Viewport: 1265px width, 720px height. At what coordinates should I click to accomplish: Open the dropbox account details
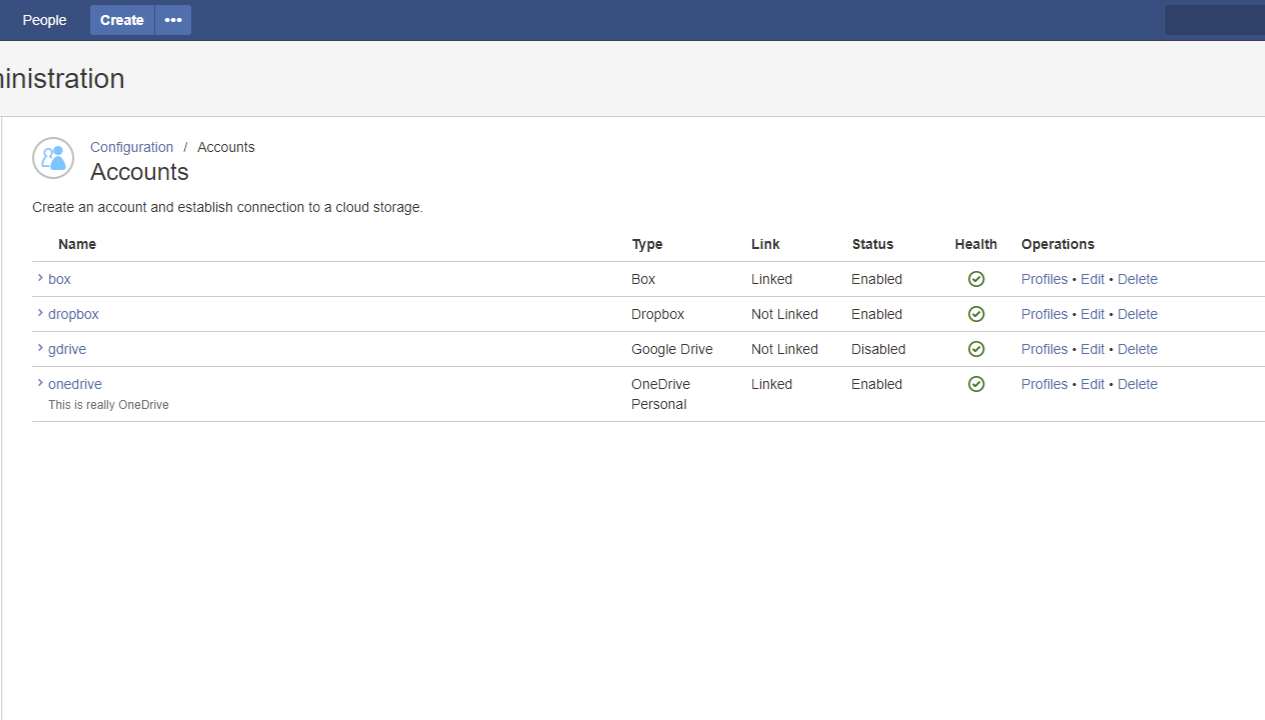tap(73, 314)
